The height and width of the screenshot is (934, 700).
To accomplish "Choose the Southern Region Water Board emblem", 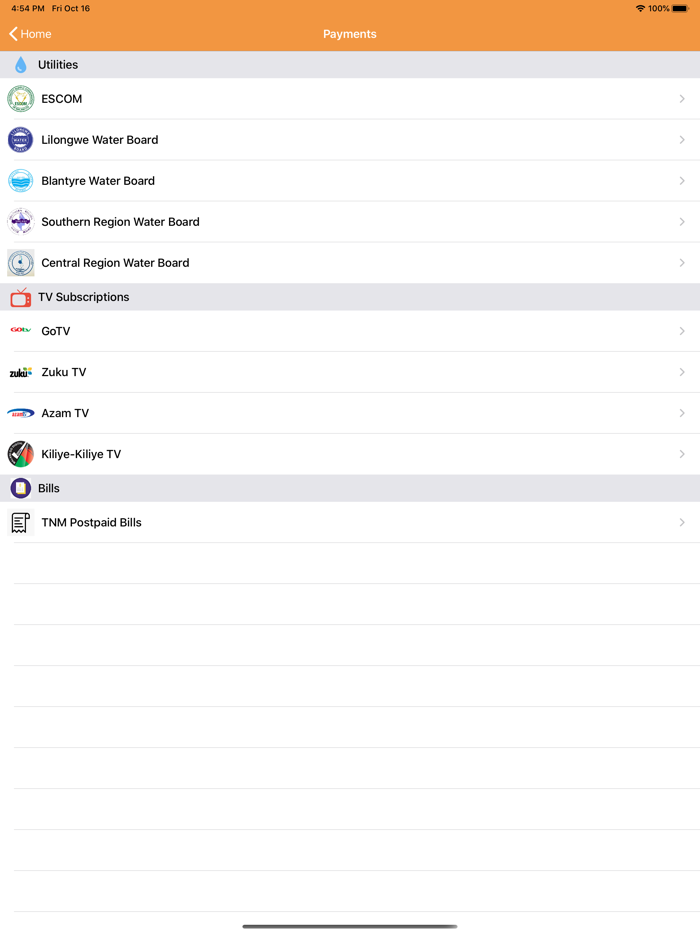I will 20,222.
